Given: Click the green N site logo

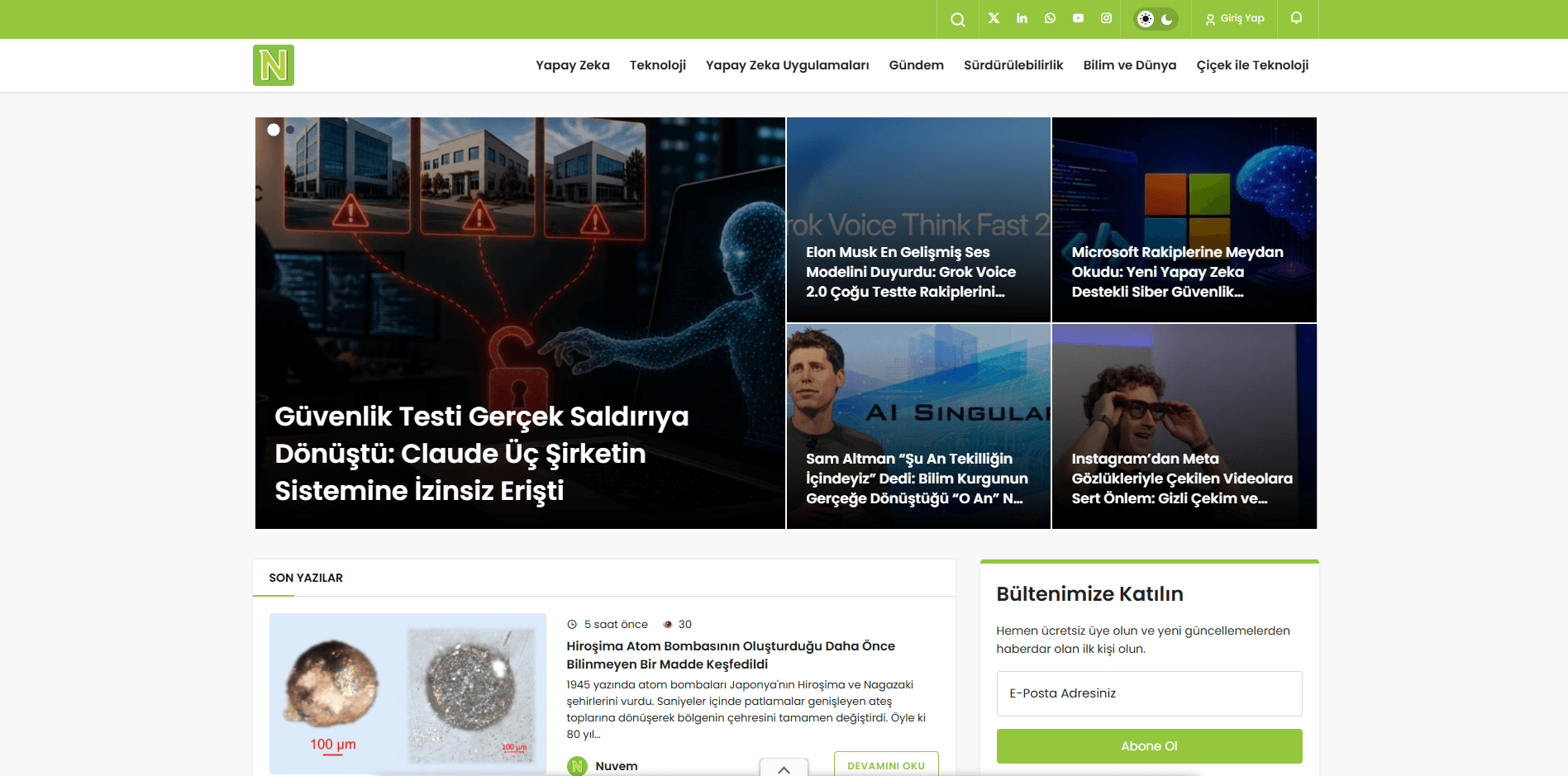Looking at the screenshot, I should pyautogui.click(x=274, y=65).
